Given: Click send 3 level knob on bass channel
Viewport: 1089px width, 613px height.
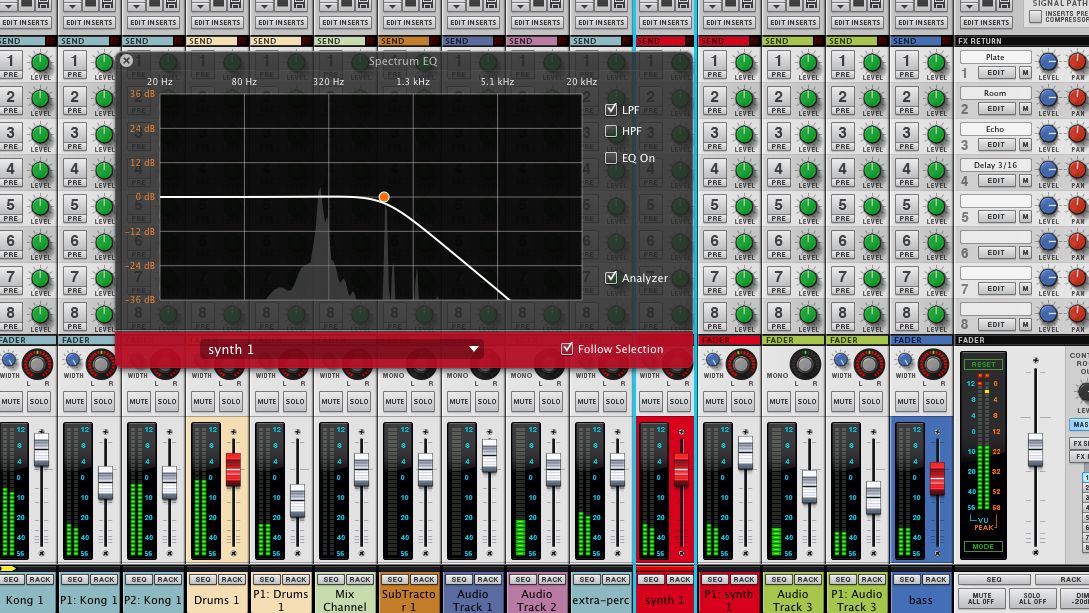Looking at the screenshot, I should [x=936, y=133].
